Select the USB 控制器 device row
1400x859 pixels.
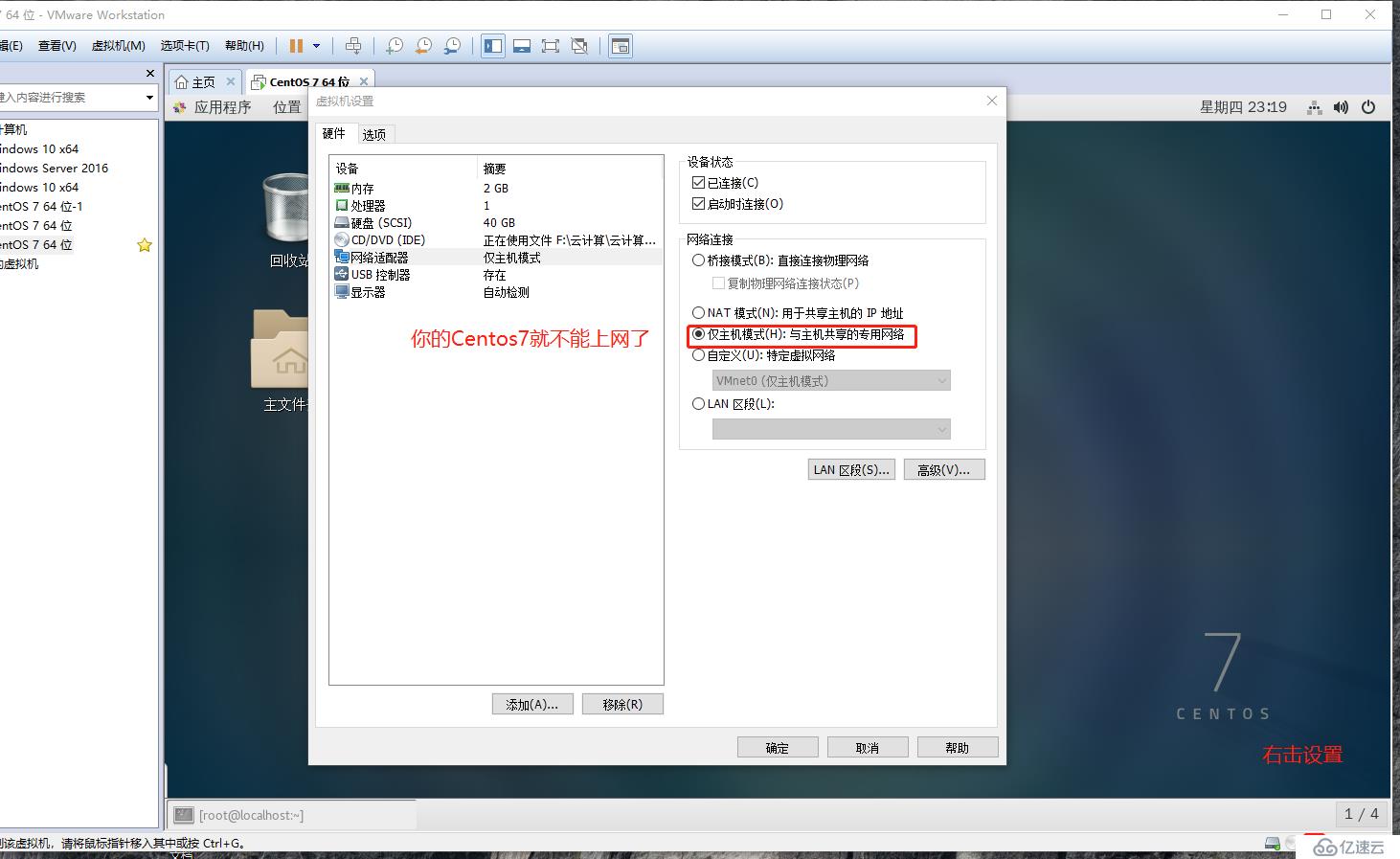[496, 275]
